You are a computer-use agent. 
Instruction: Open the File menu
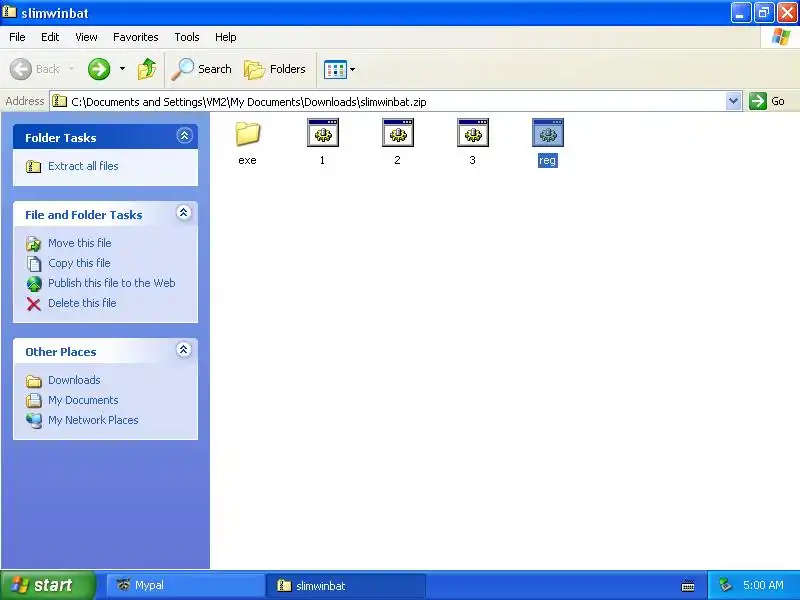[17, 37]
